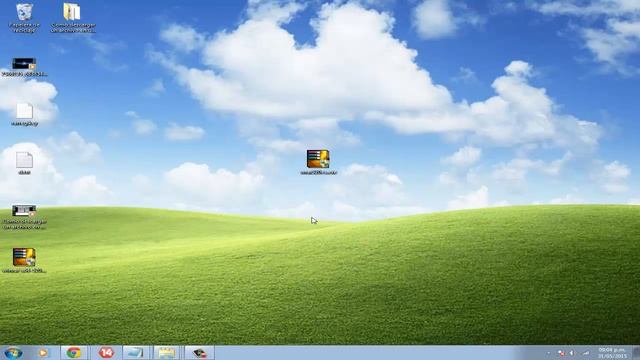Open the Action Center flag icon

pos(561,353)
